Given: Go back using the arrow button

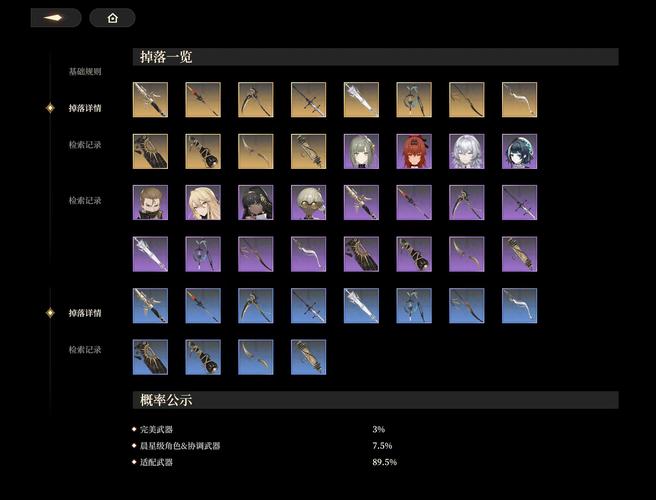Looking at the screenshot, I should 56,18.
